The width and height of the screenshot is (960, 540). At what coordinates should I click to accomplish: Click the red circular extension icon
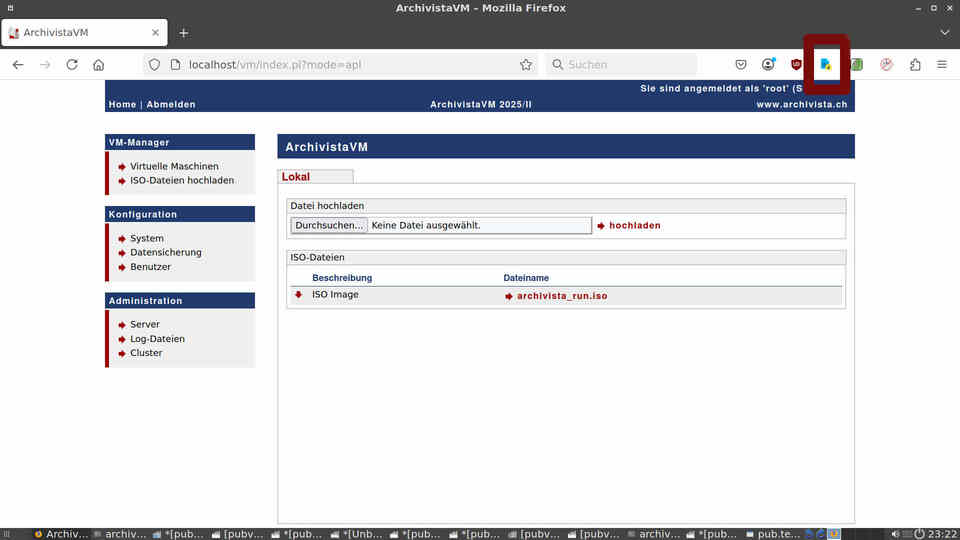(x=887, y=64)
